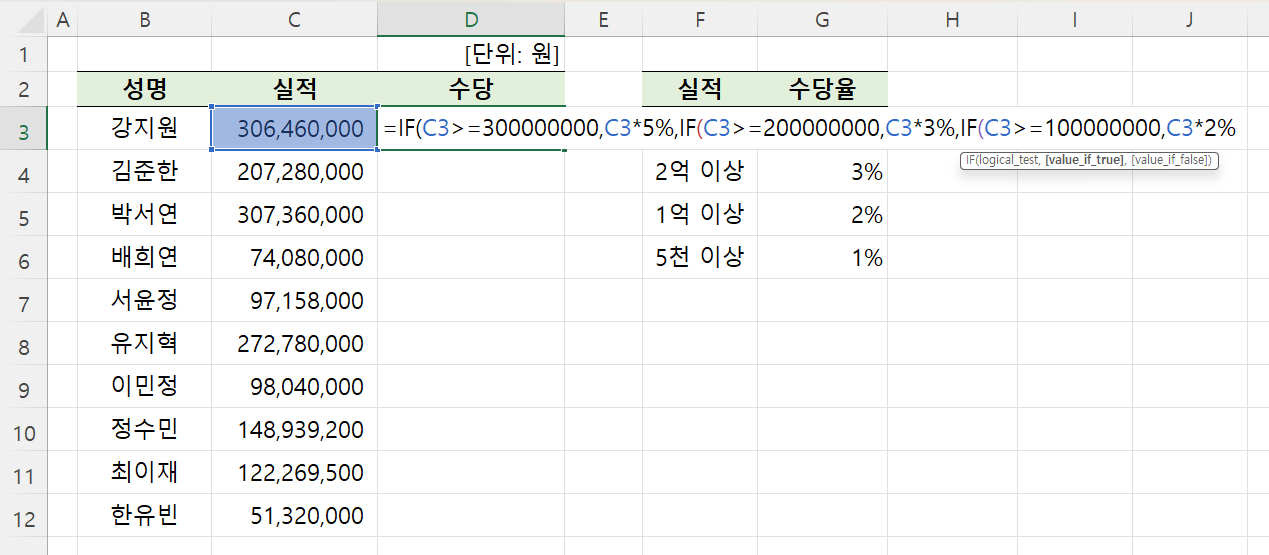Click the 수당율 header cell
This screenshot has width=1269, height=555.
pos(822,89)
